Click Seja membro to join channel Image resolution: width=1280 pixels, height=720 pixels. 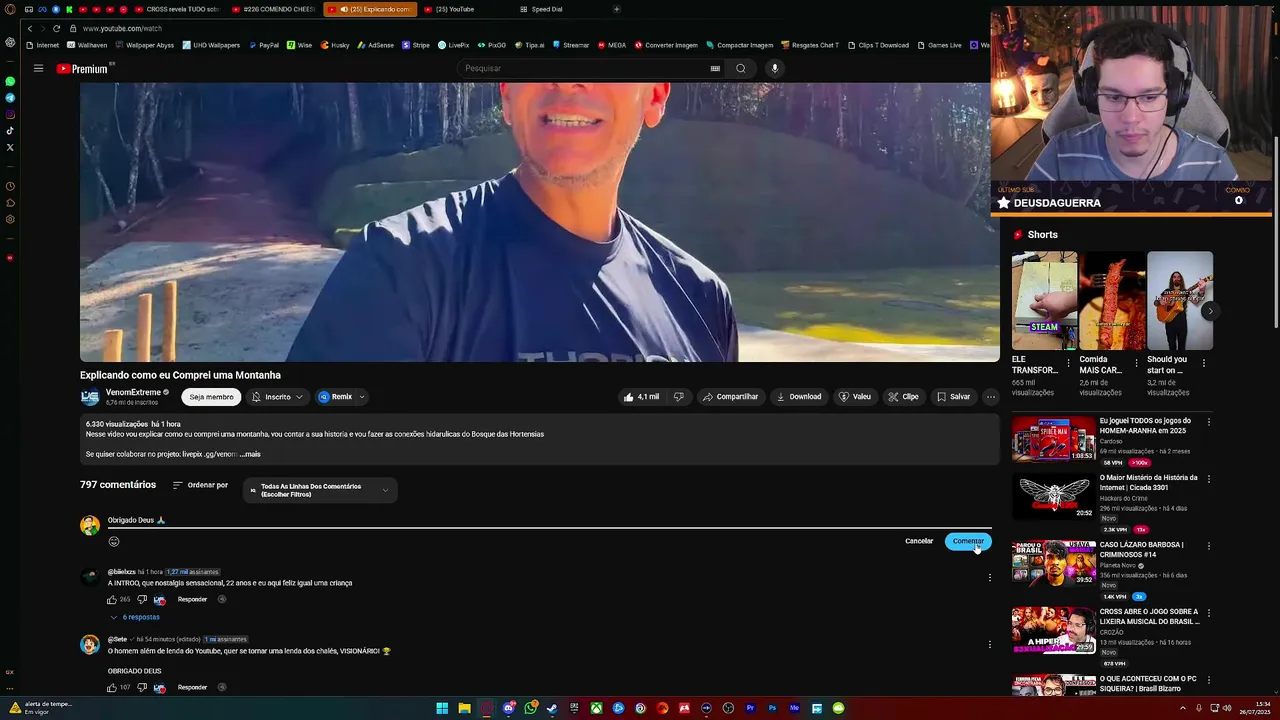(x=211, y=397)
